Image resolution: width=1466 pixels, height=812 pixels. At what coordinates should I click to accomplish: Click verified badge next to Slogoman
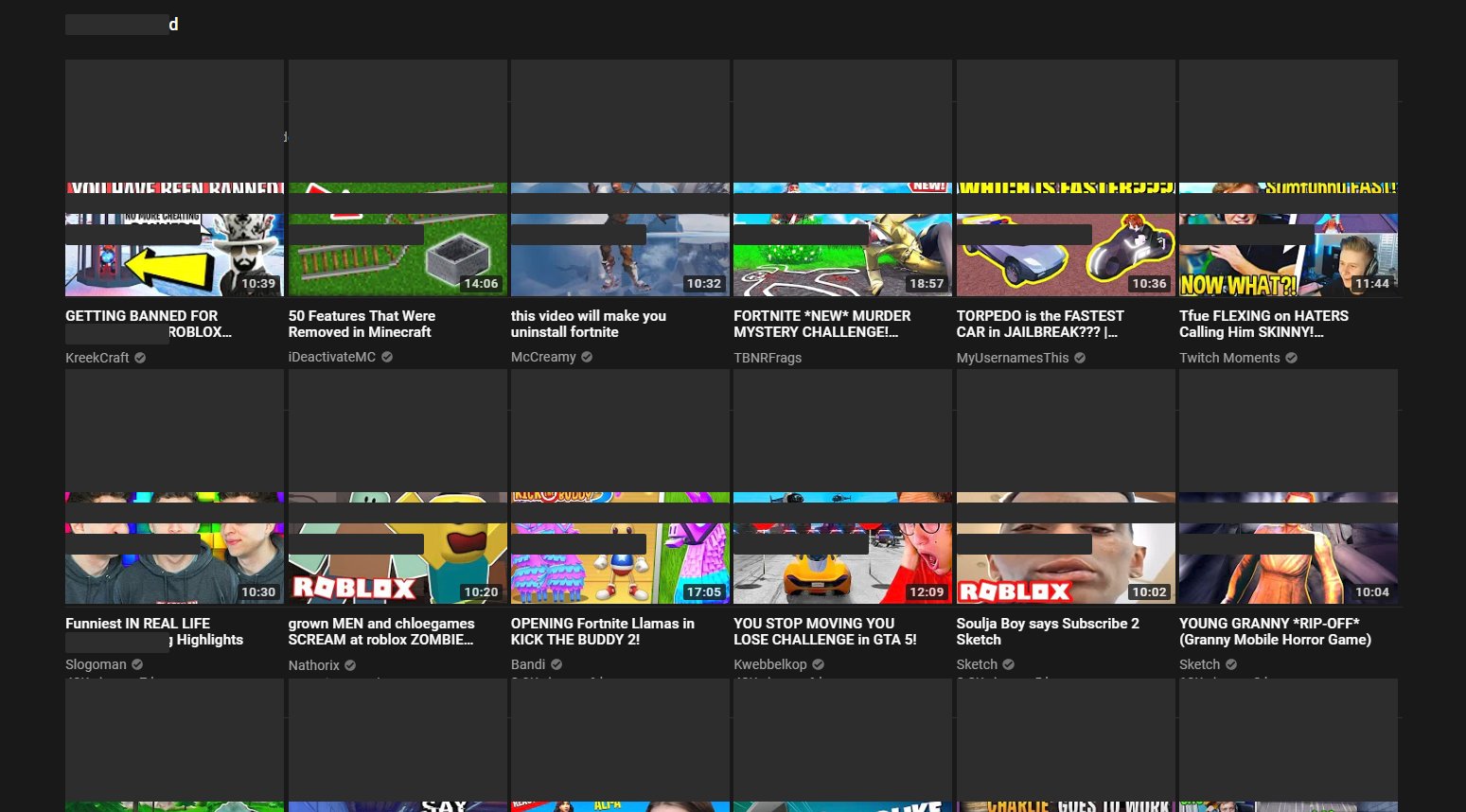[x=137, y=664]
